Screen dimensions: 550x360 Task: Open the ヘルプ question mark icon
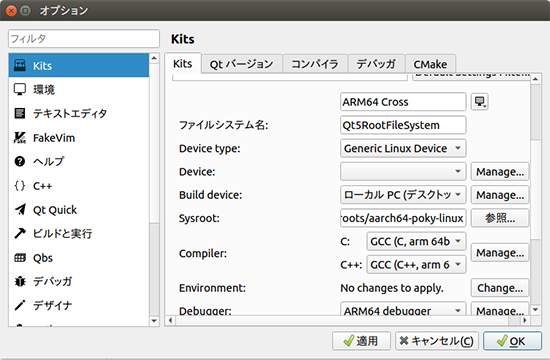(20, 161)
